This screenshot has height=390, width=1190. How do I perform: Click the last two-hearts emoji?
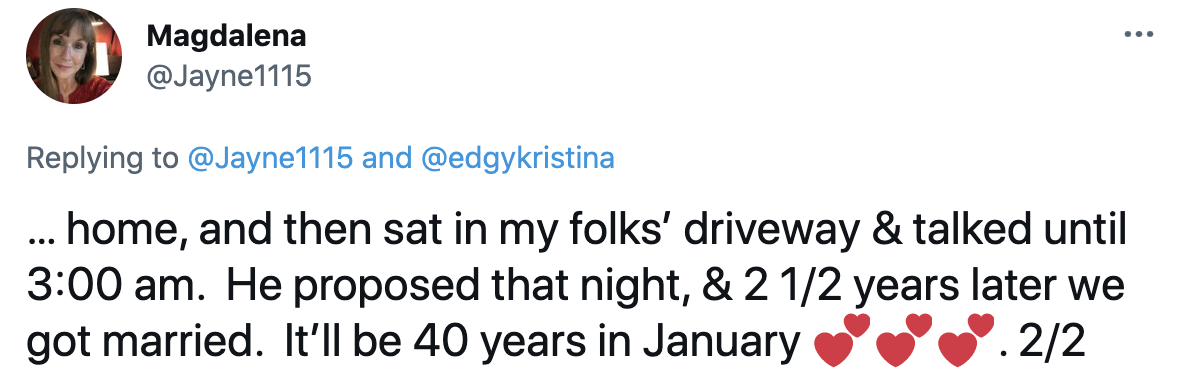(965, 341)
